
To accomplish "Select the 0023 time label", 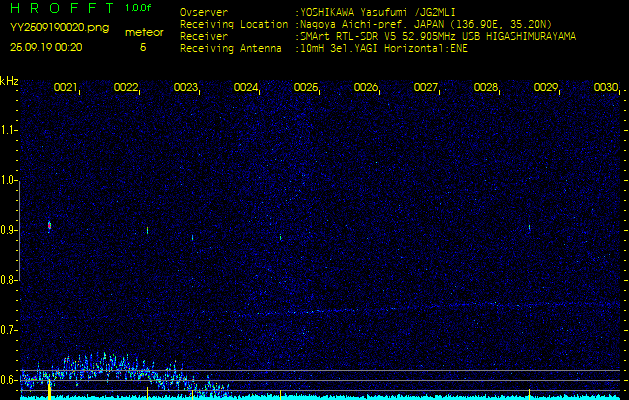I will click(x=185, y=88).
